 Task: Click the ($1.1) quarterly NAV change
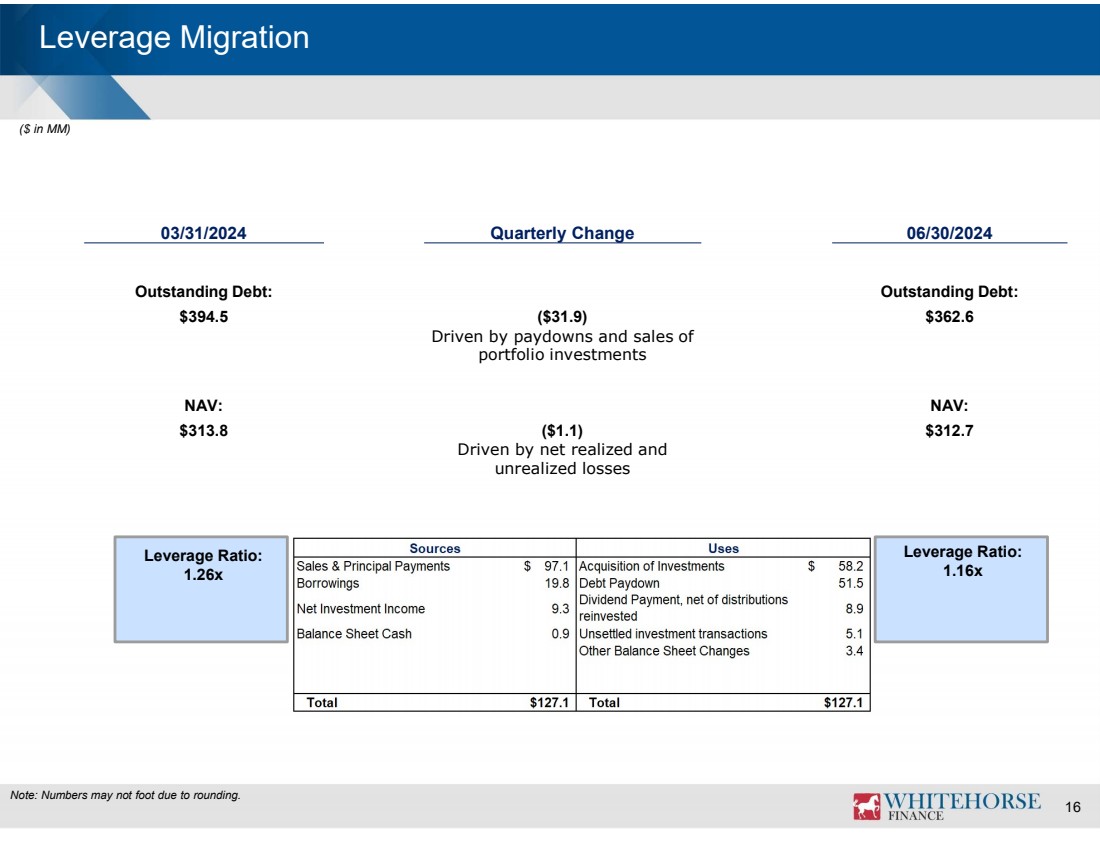coord(562,431)
